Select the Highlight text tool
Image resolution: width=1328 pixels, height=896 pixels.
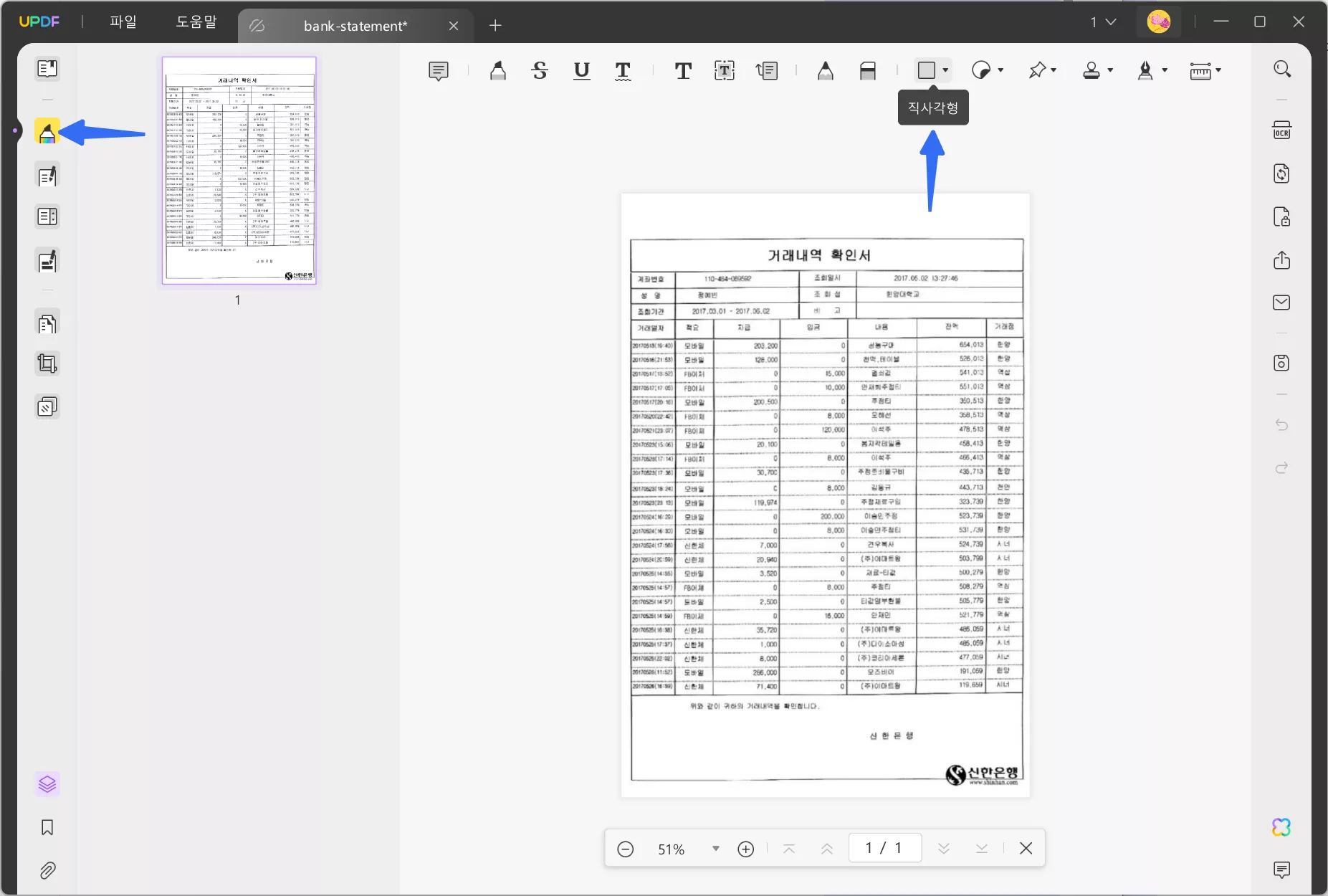(x=498, y=70)
